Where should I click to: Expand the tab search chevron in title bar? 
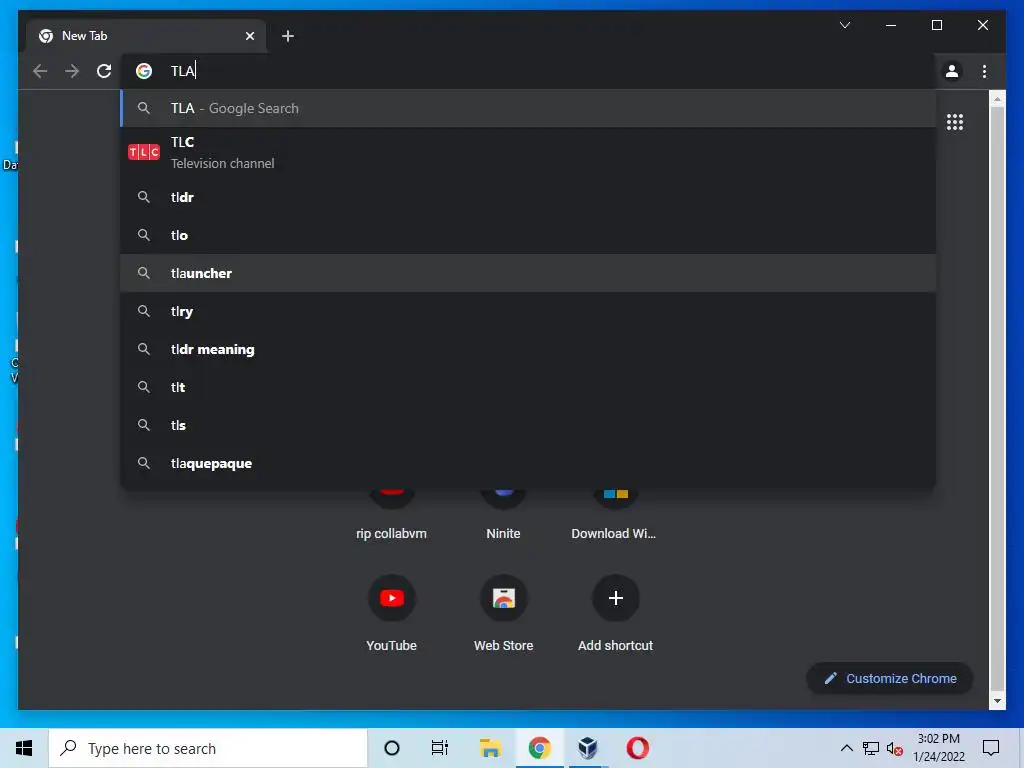tap(845, 25)
